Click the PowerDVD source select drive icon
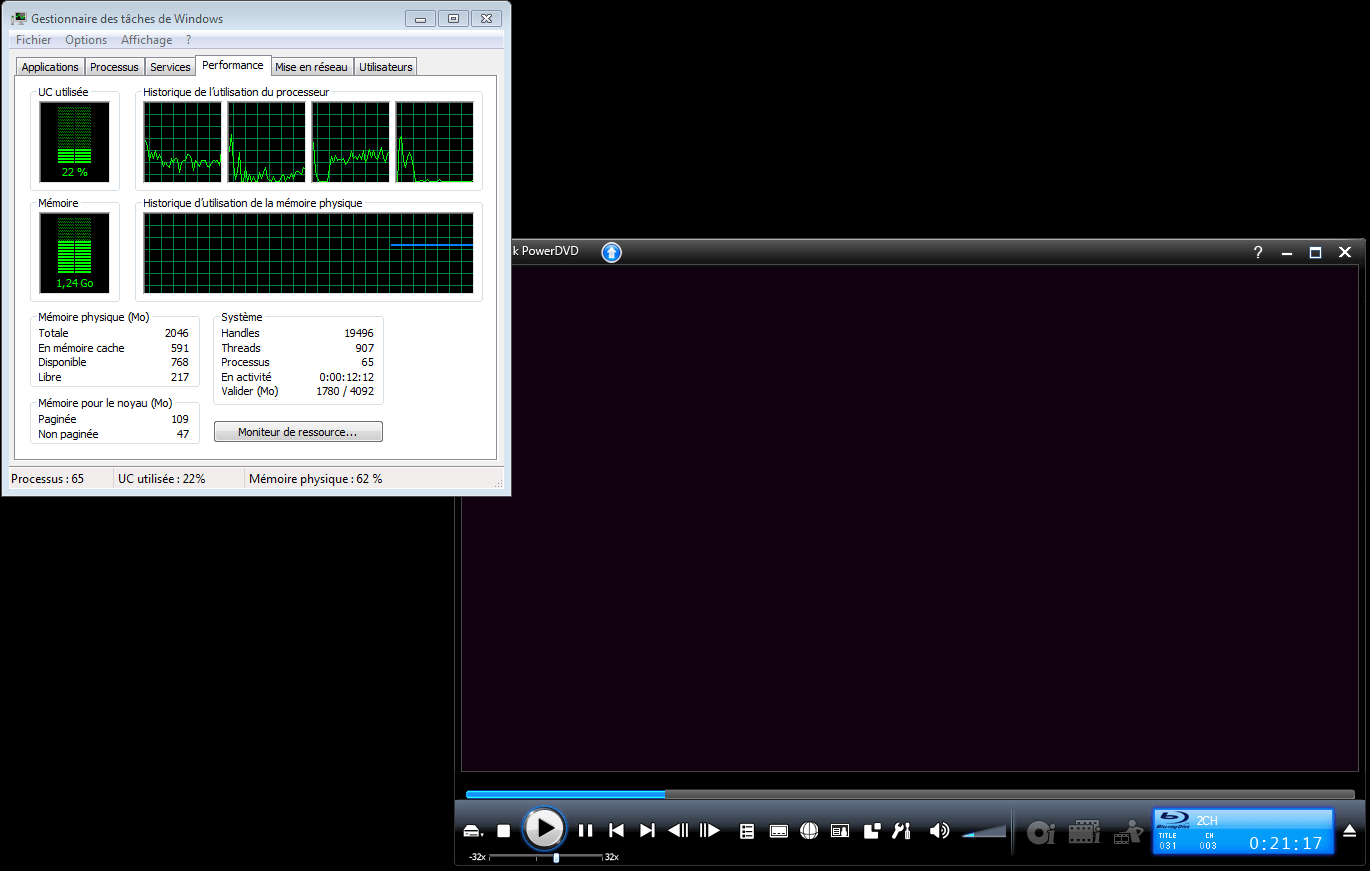 point(473,831)
